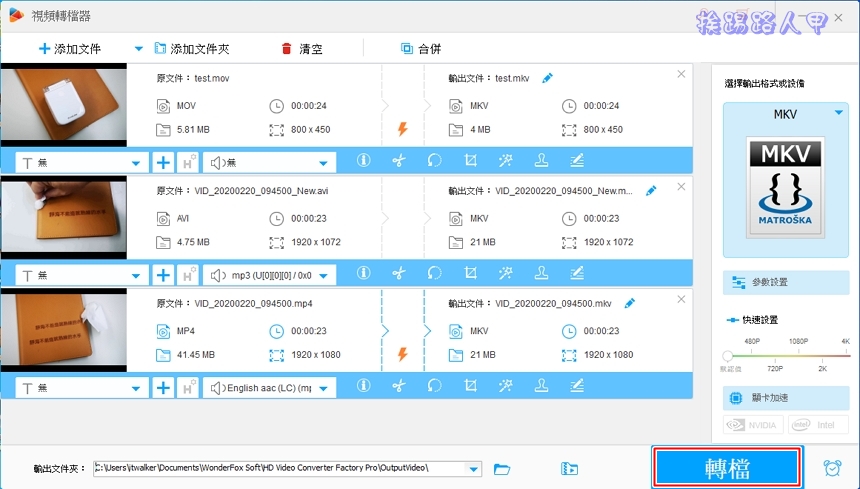Toggle hard subtitle H for test.mov
The height and width of the screenshot is (489, 860).
coord(188,163)
